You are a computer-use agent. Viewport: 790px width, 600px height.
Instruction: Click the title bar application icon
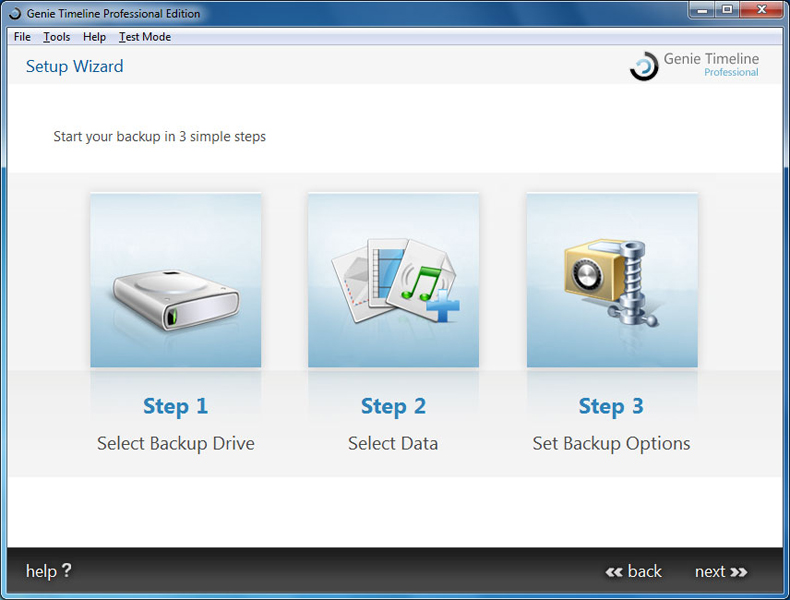(15, 14)
